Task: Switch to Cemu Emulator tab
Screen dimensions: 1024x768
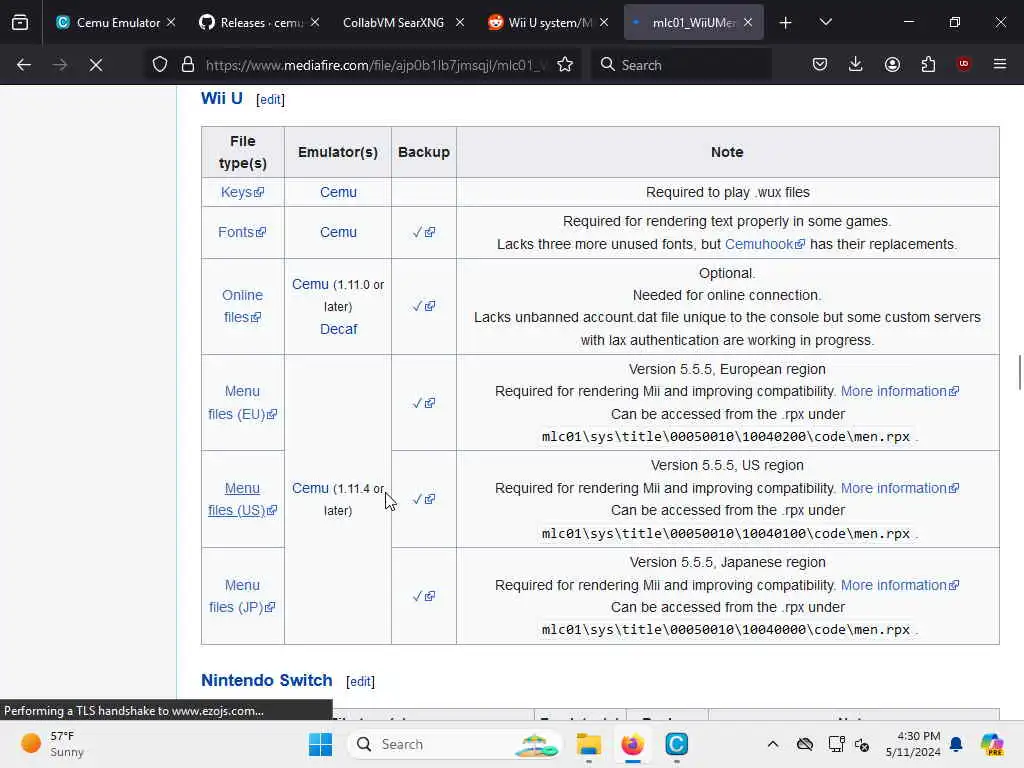Action: click(109, 22)
